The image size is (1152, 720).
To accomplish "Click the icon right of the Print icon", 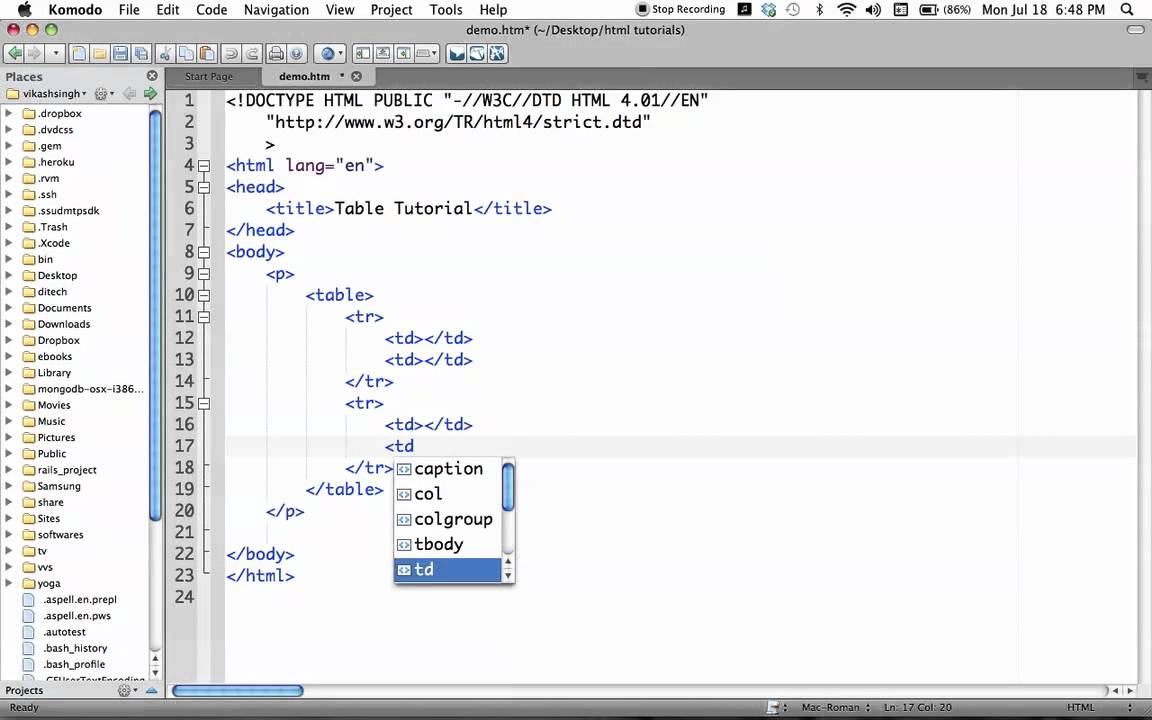I will point(296,54).
